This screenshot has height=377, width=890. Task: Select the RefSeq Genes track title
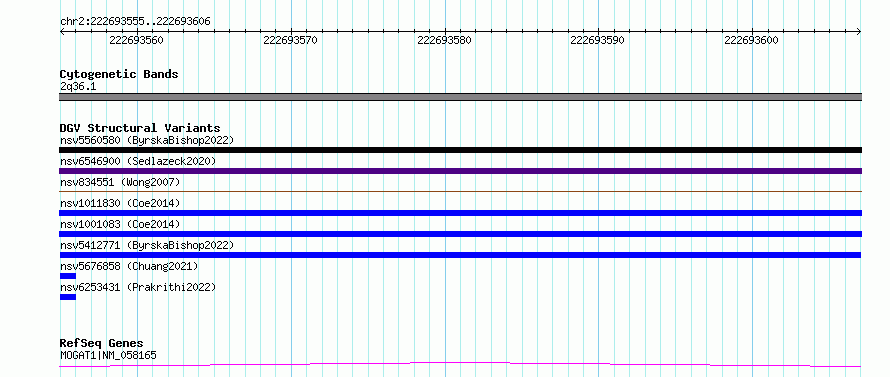[102, 344]
